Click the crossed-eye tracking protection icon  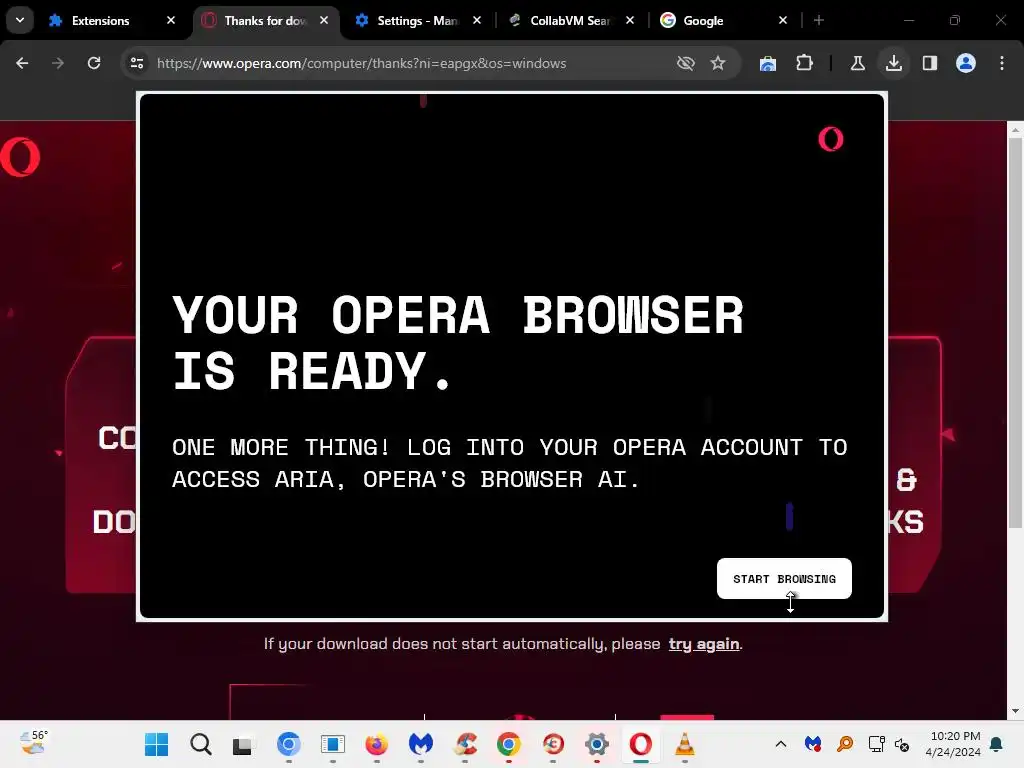point(685,63)
